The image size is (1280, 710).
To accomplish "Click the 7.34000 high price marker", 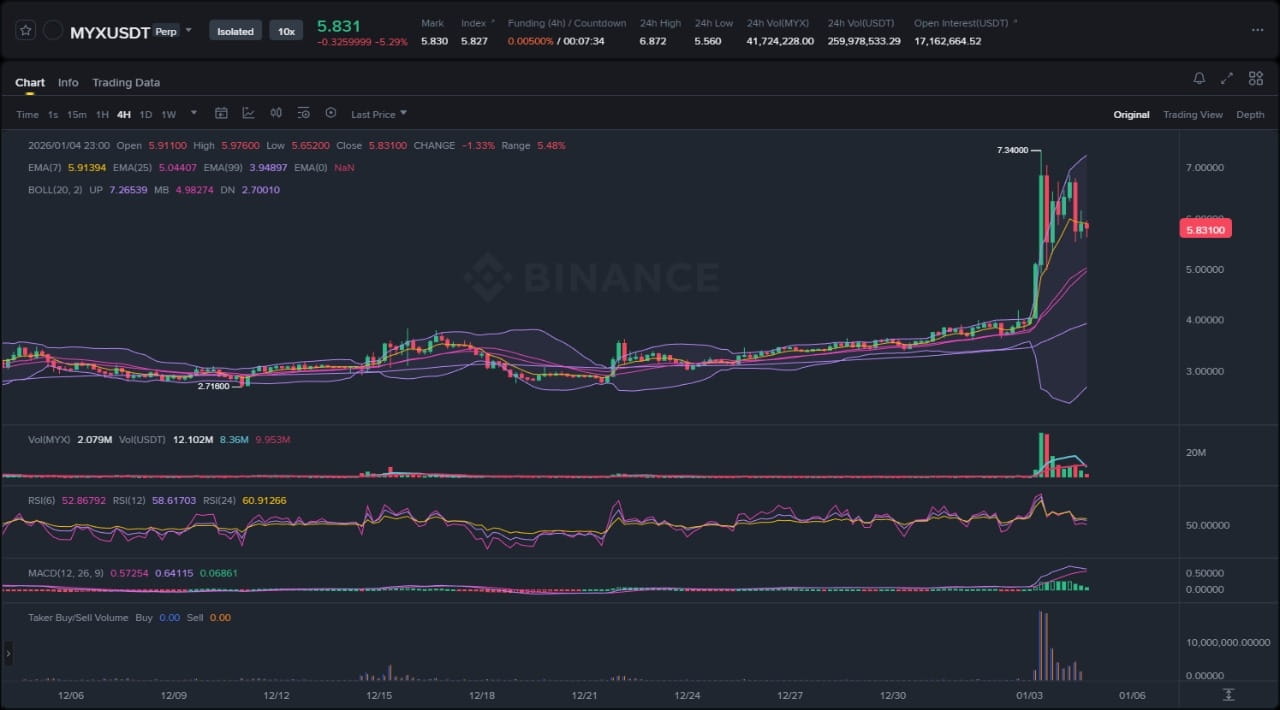I will click(1012, 150).
